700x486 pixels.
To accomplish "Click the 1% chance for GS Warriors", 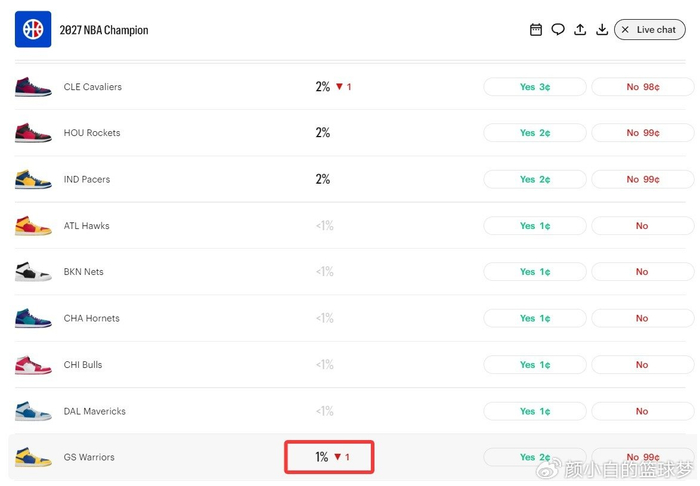I will pos(321,457).
